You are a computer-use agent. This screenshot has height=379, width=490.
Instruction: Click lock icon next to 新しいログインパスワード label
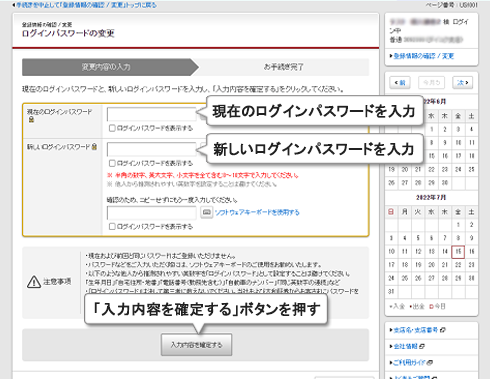click(94, 146)
